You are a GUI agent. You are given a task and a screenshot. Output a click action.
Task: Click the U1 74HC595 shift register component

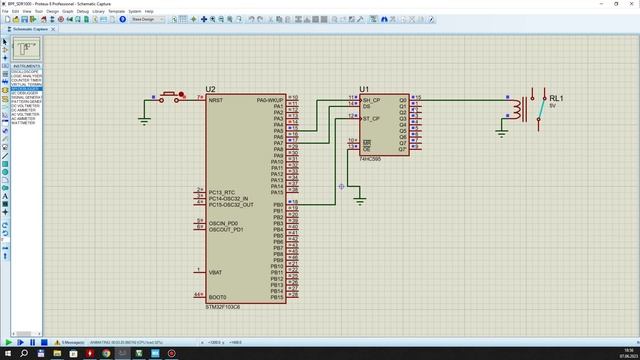[x=384, y=124]
